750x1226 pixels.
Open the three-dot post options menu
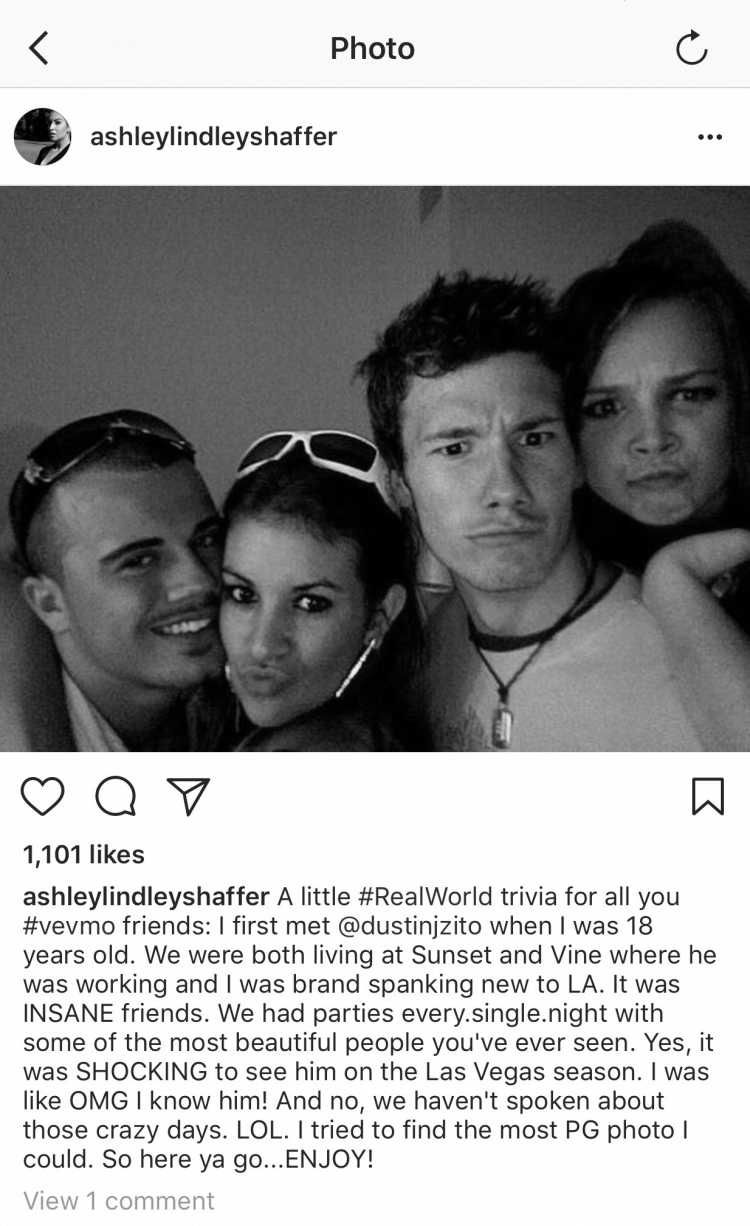pos(709,137)
